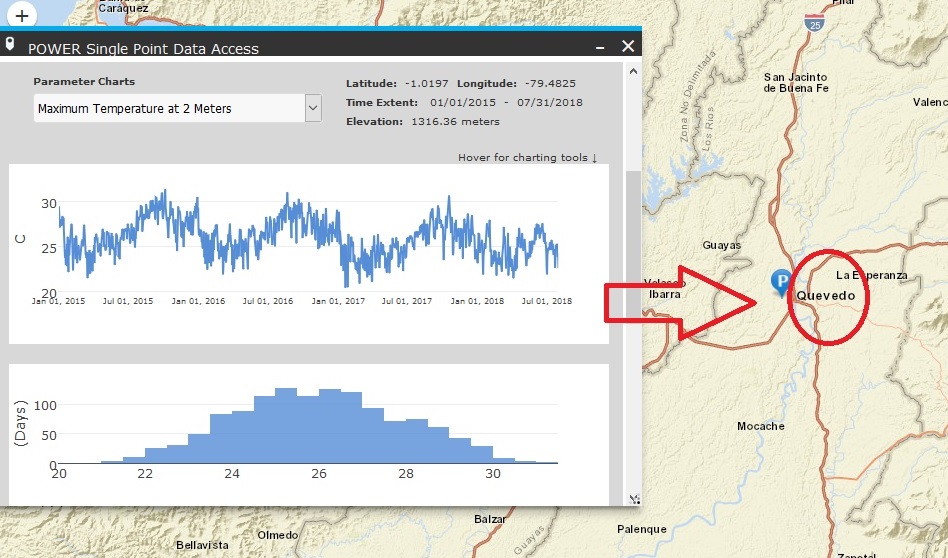
Task: Click the pin icon in POWER panel header
Action: click(10, 45)
